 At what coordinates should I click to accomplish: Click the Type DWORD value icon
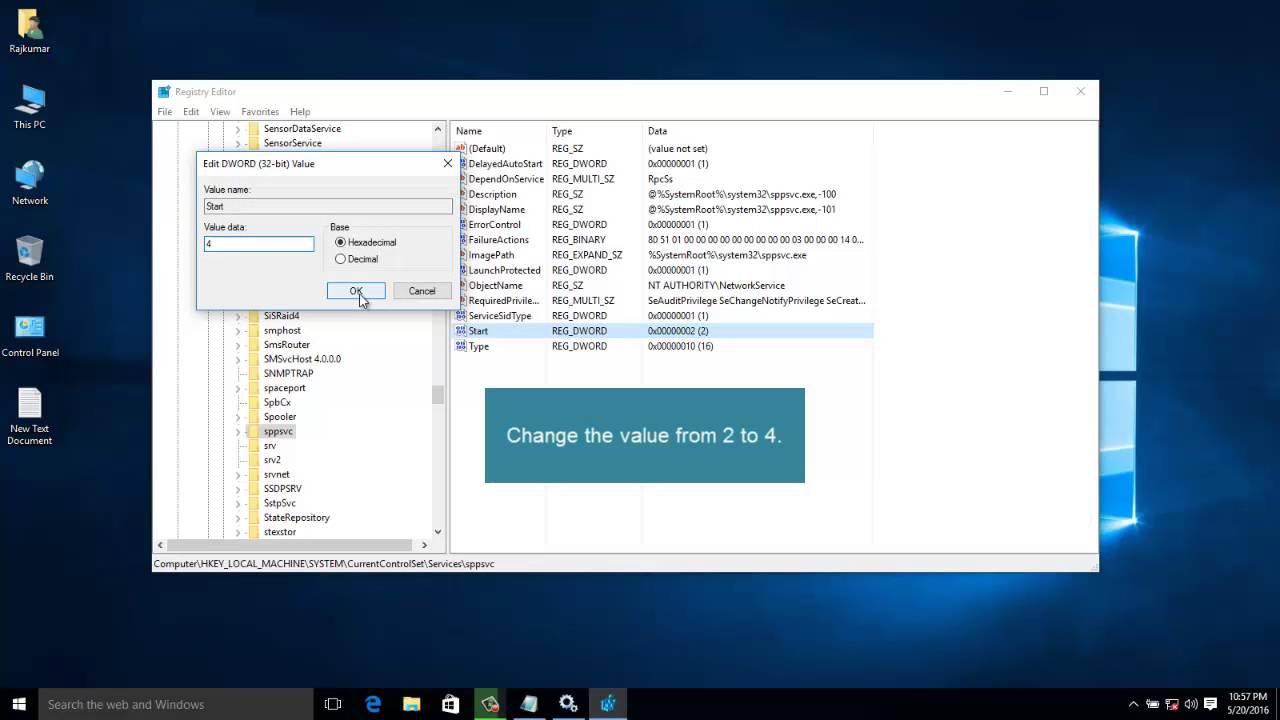coord(461,346)
